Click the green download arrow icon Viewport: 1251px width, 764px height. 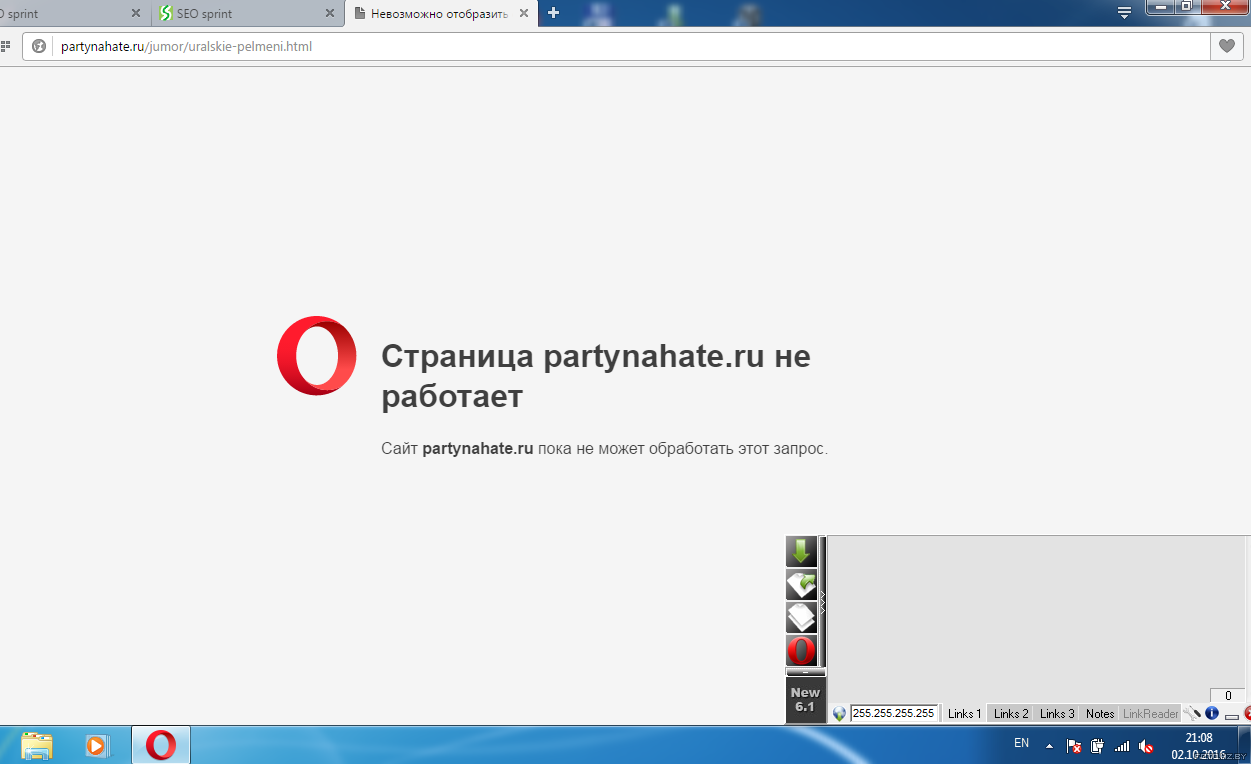801,551
